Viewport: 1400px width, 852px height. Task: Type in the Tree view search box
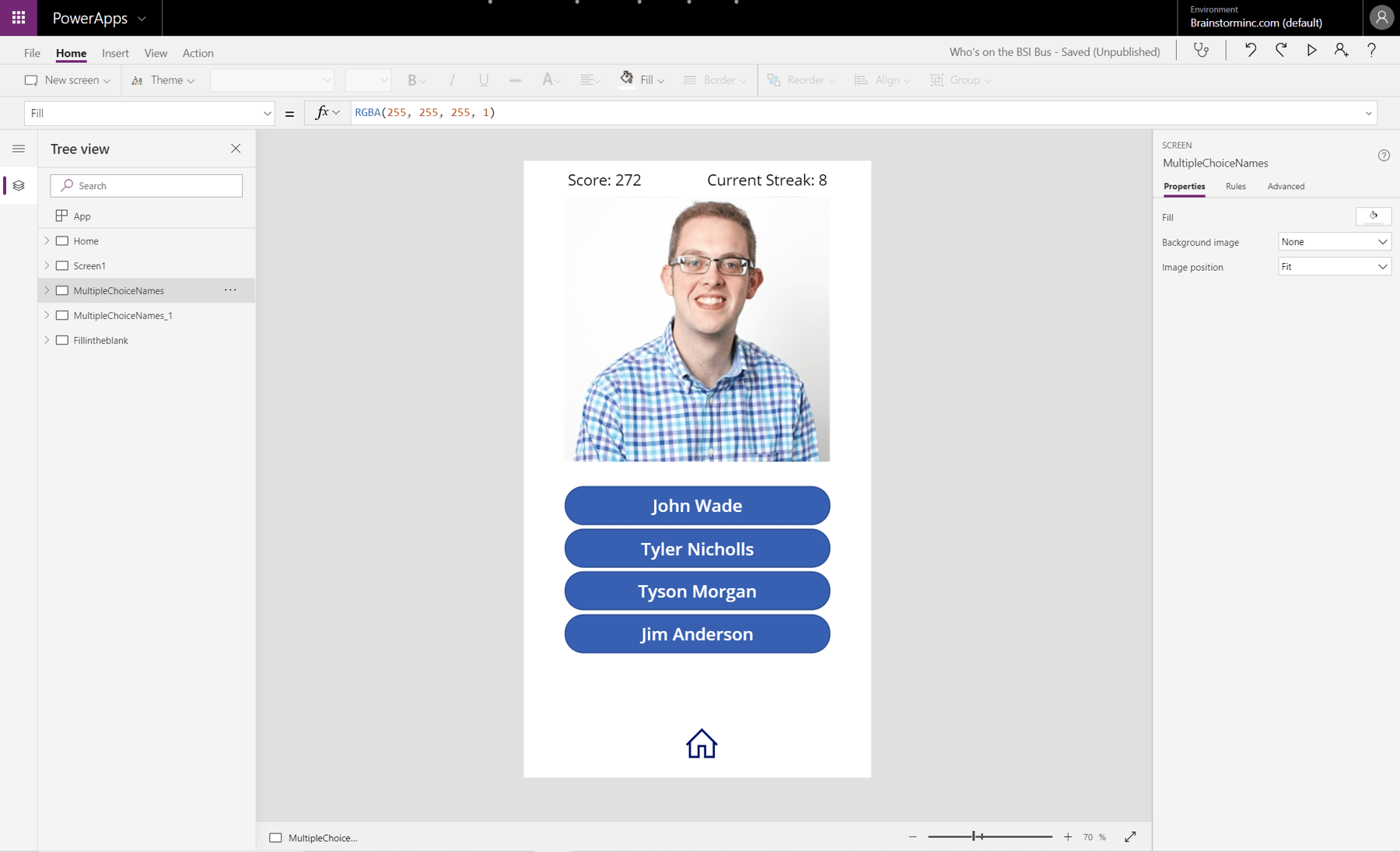tap(146, 185)
